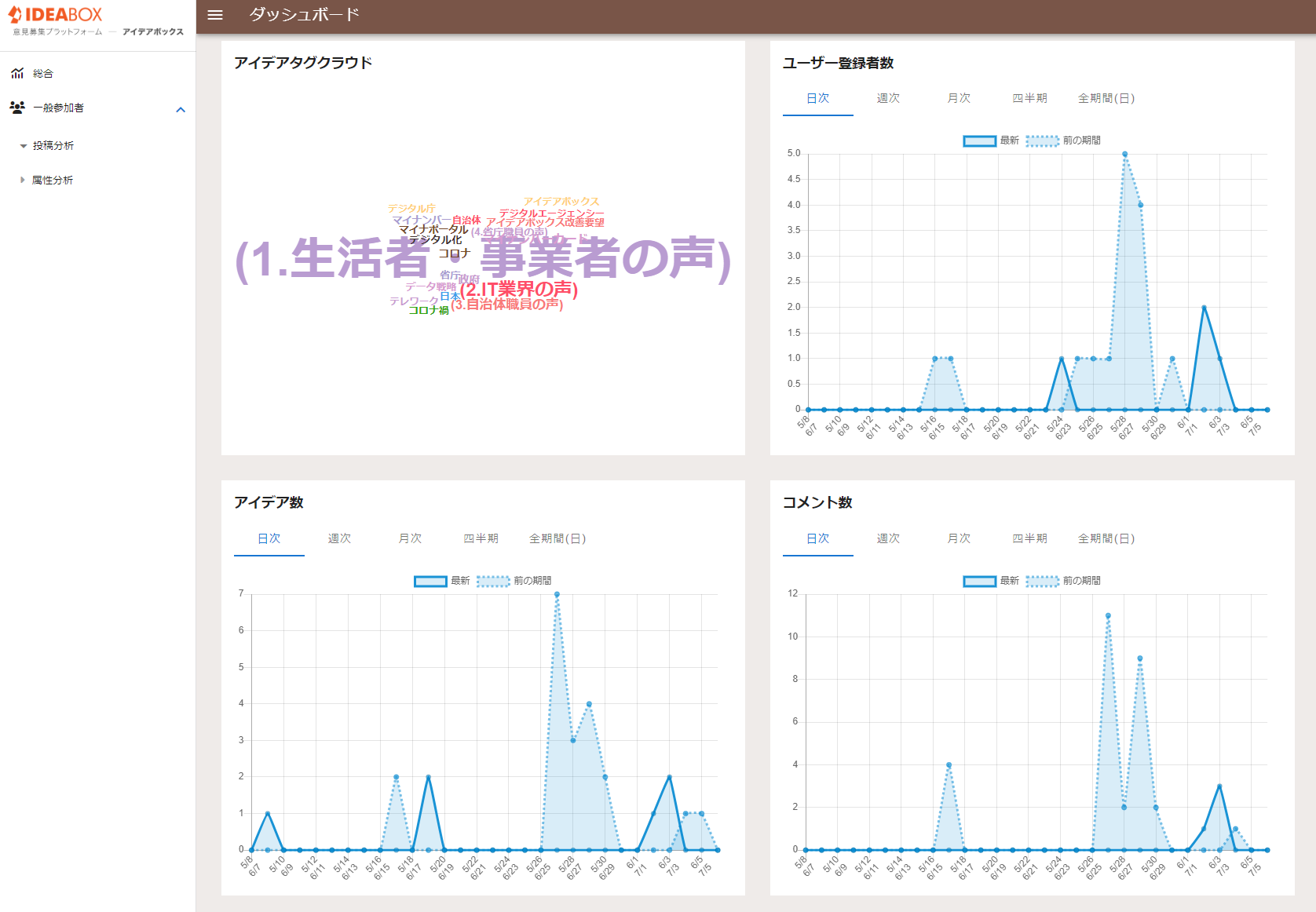Click the IDEABOX logo

56,15
